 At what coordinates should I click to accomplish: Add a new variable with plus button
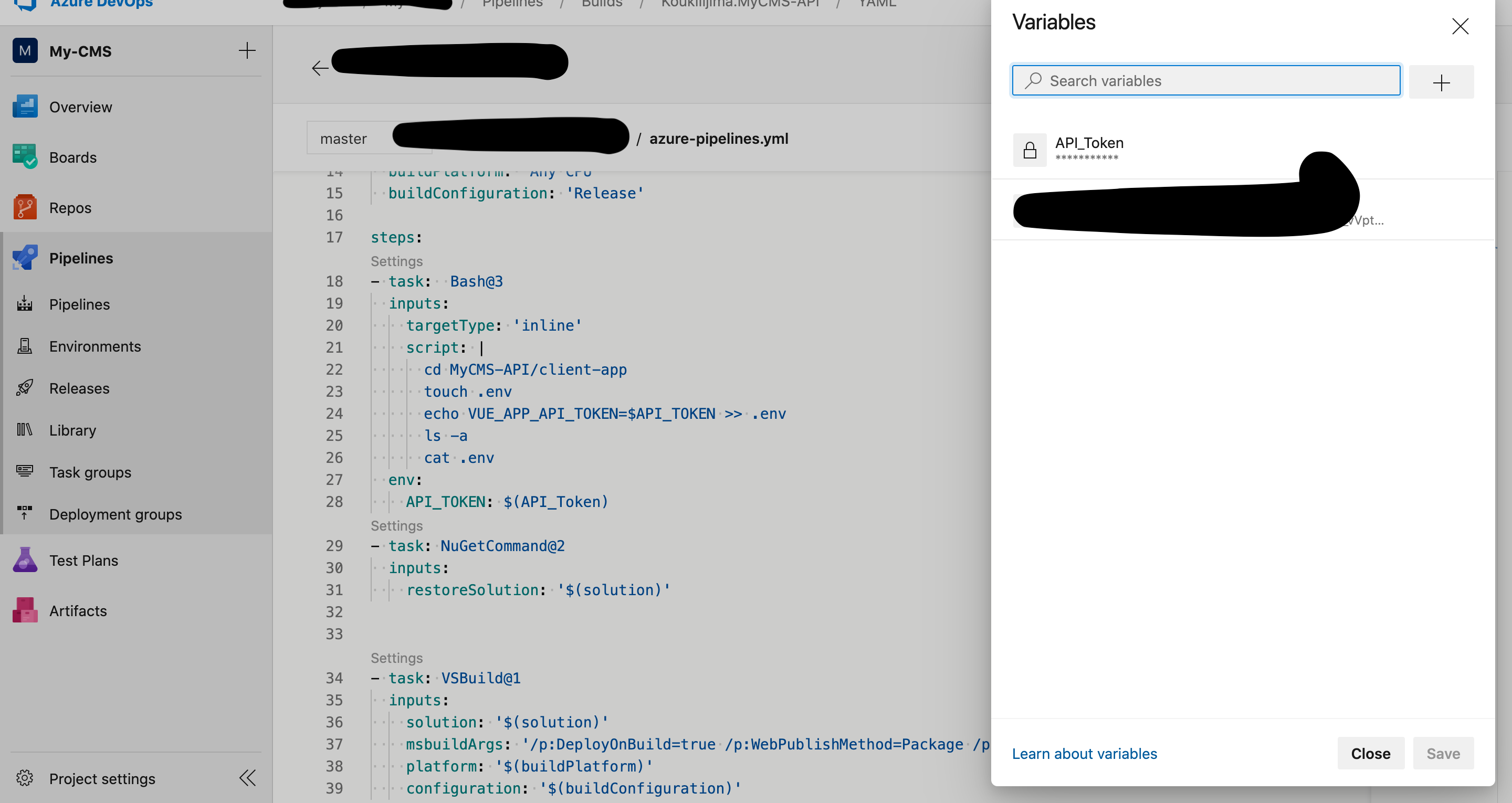[1441, 82]
